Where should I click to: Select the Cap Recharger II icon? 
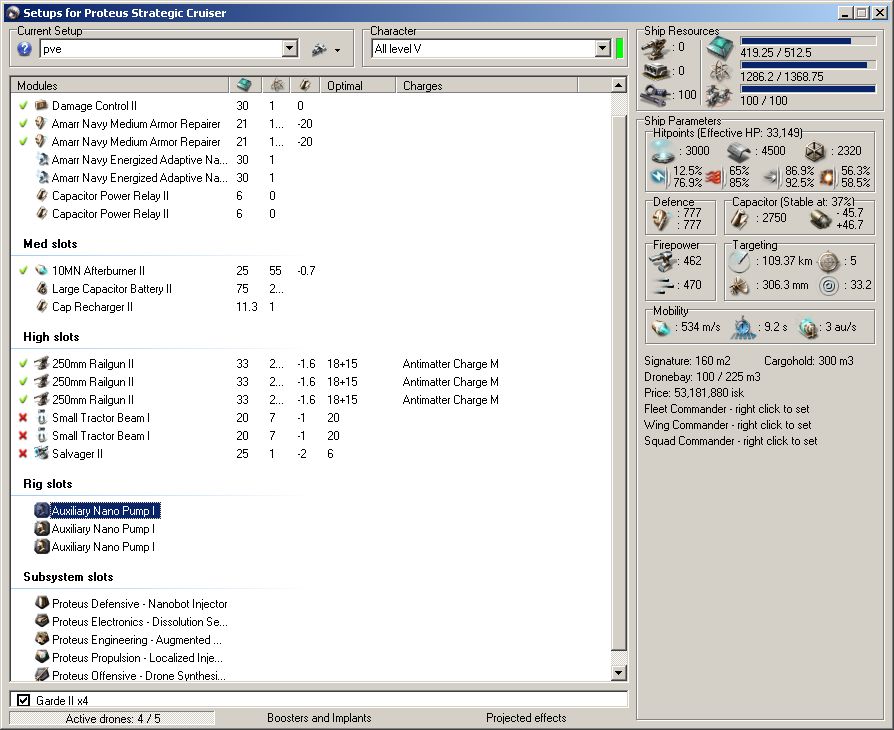[41, 307]
